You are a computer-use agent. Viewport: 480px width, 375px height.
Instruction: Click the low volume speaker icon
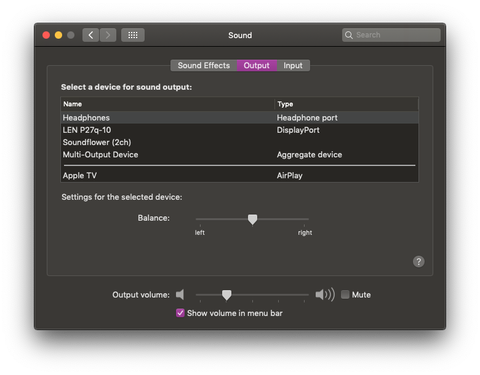(180, 295)
